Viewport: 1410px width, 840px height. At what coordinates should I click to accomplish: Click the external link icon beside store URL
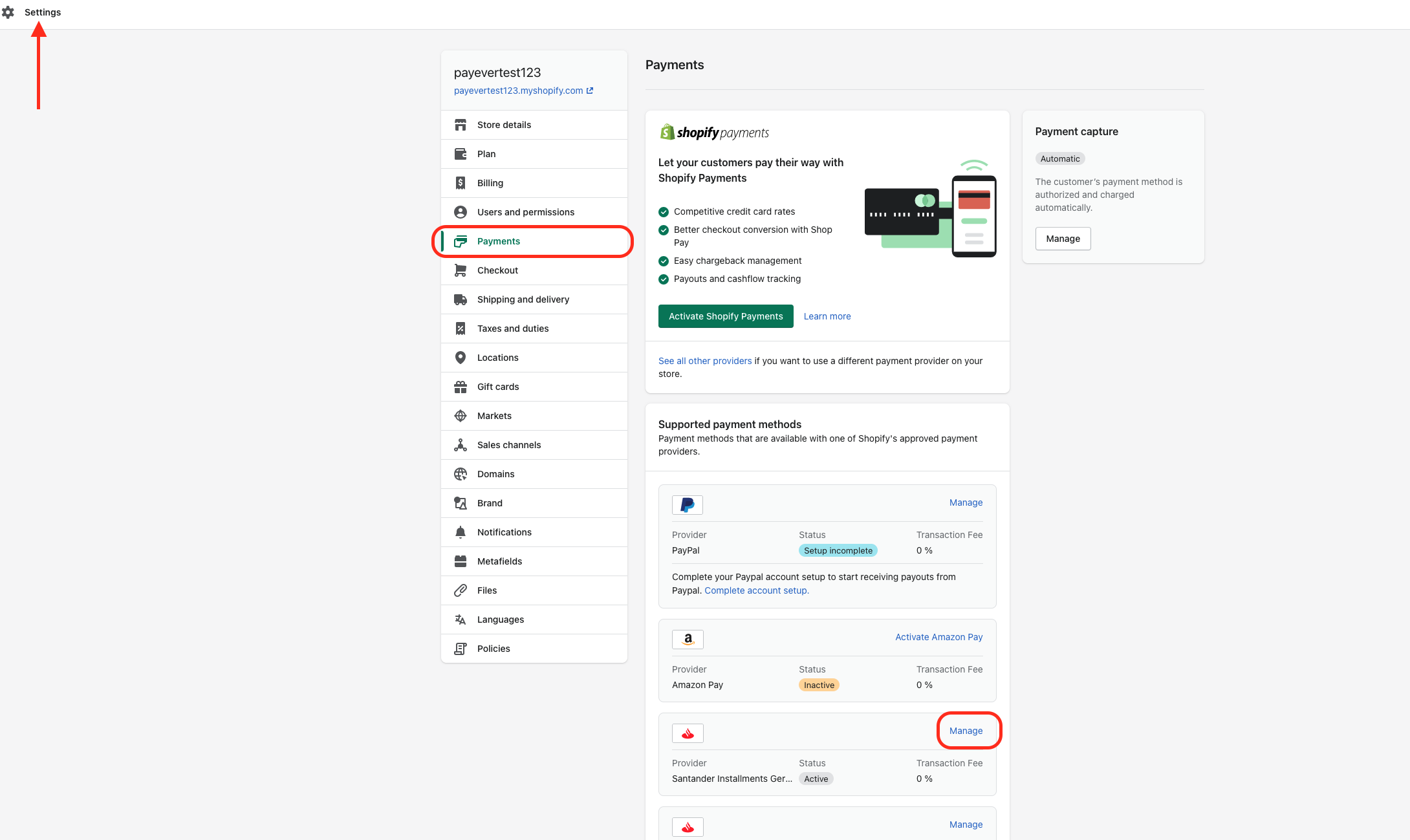(590, 91)
